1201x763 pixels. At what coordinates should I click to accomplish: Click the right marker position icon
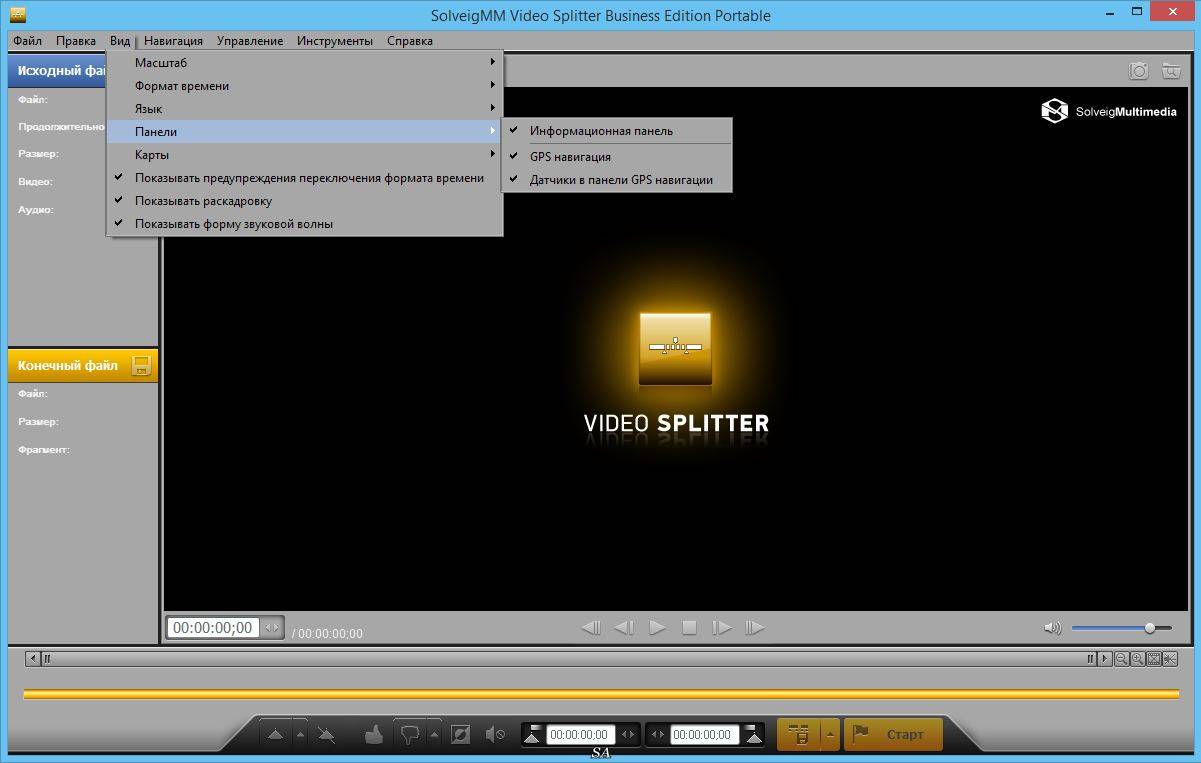point(754,735)
